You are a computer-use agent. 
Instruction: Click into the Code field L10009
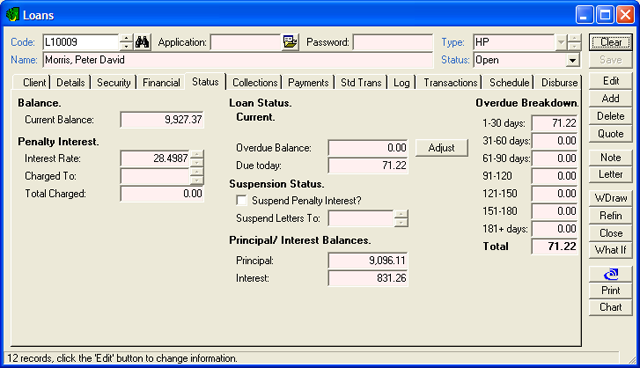81,42
